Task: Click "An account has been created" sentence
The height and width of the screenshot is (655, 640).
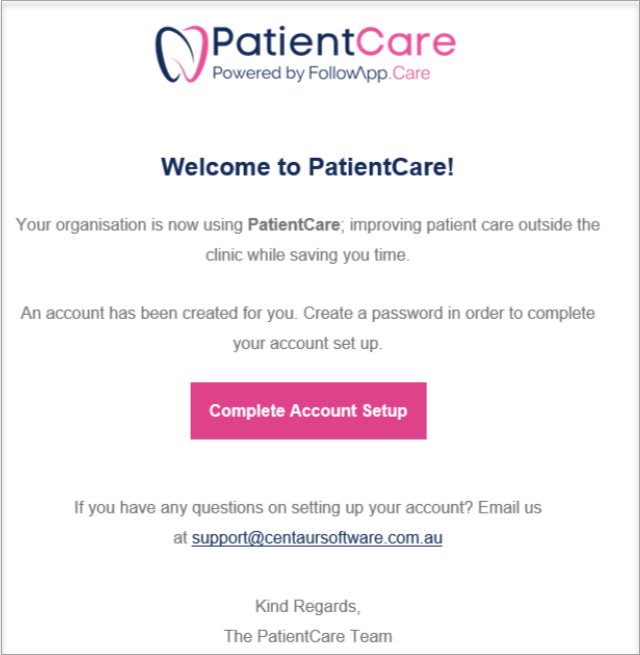Action: (159, 313)
